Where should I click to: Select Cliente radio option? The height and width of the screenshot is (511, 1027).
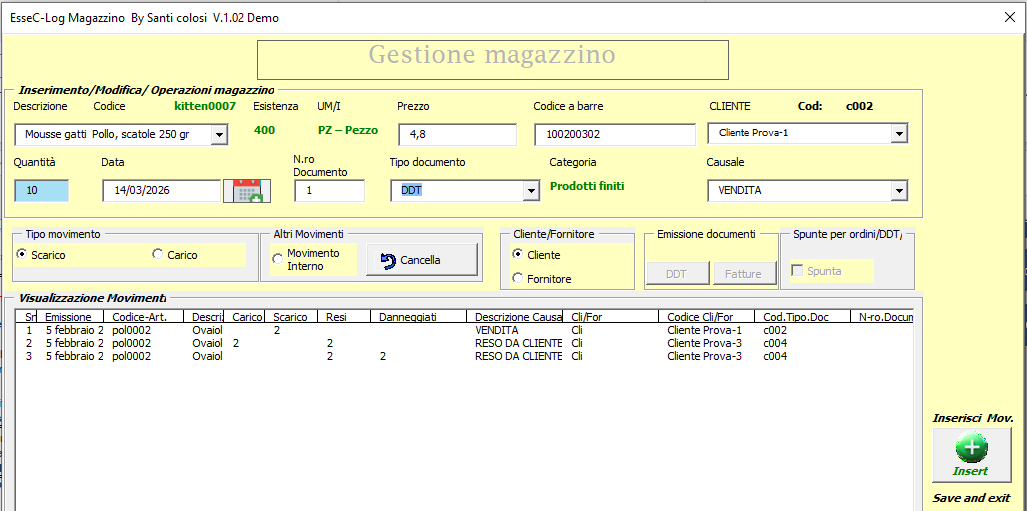(x=517, y=255)
